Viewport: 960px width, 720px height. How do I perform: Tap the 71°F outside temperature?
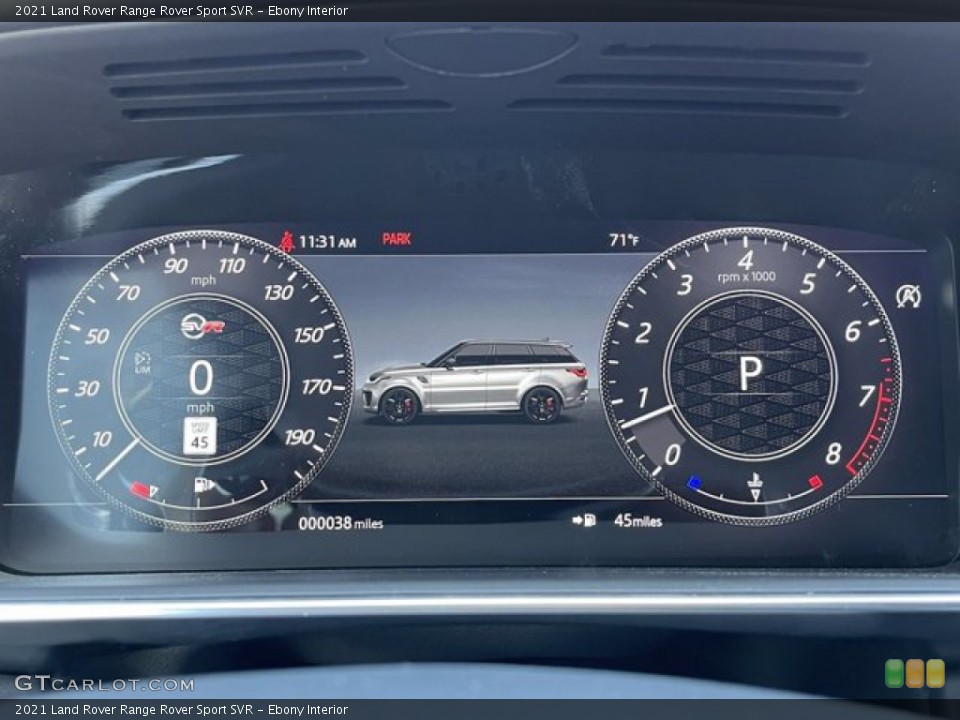pyautogui.click(x=623, y=240)
